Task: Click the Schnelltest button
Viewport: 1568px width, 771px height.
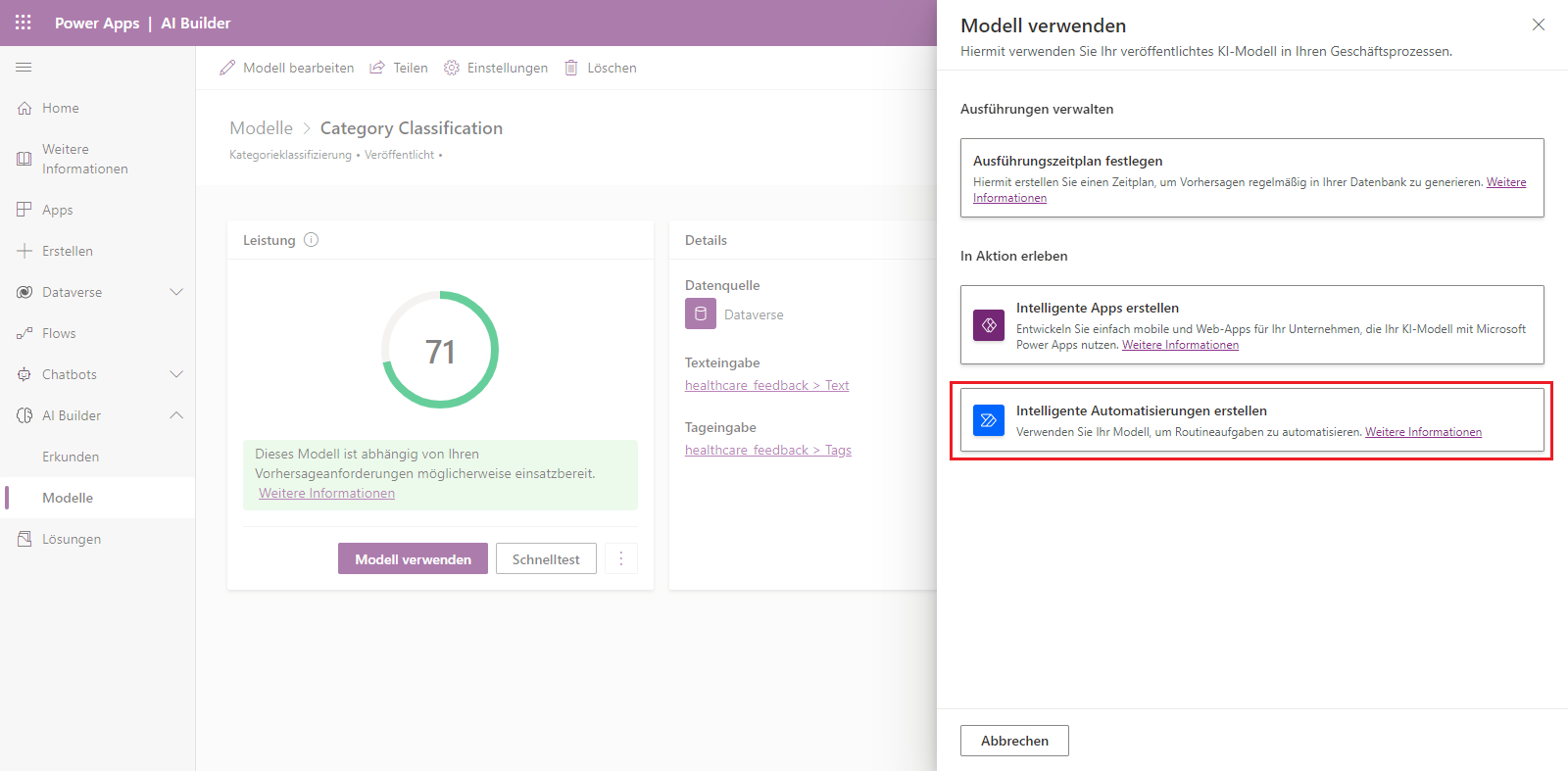Action: [x=546, y=558]
